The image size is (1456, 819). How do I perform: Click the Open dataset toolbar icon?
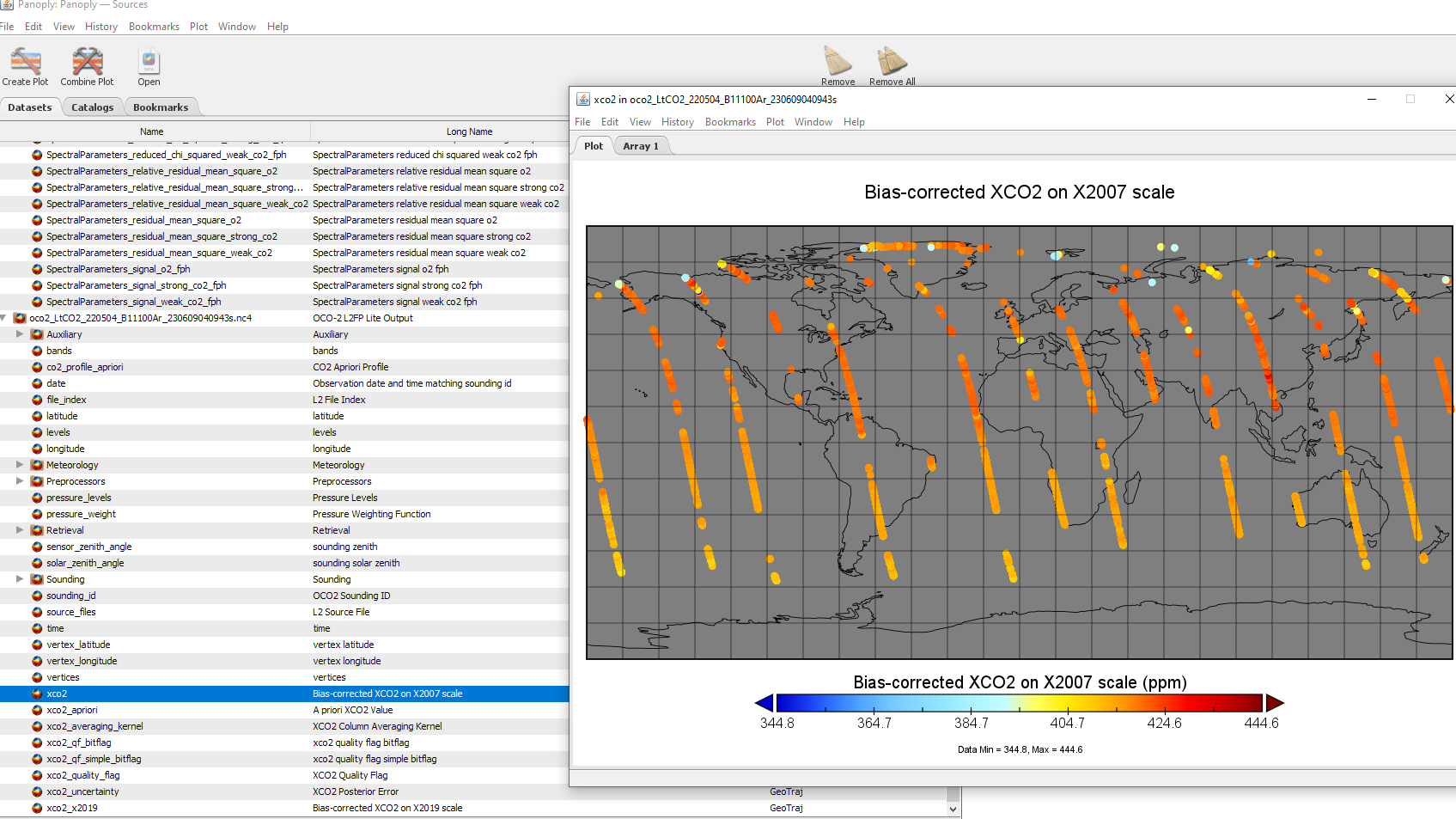[149, 61]
